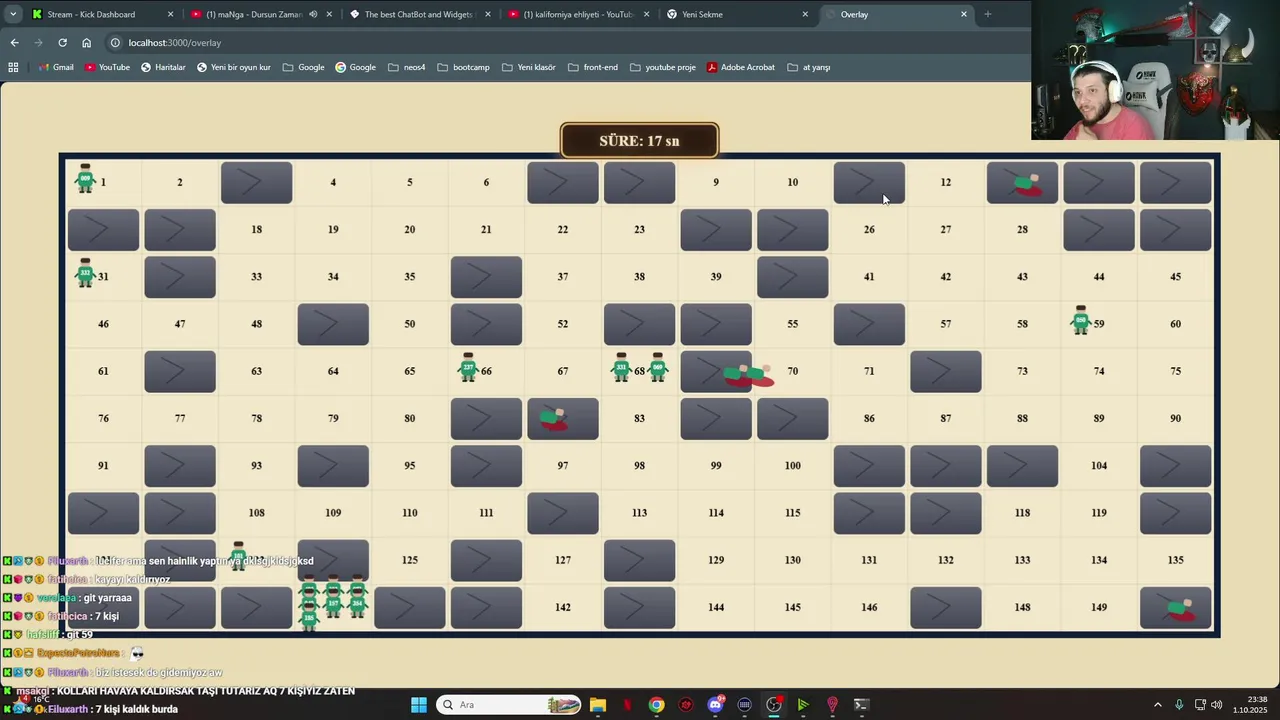Open network settings from the system tray
The height and width of the screenshot is (720, 1280).
click(x=1199, y=705)
